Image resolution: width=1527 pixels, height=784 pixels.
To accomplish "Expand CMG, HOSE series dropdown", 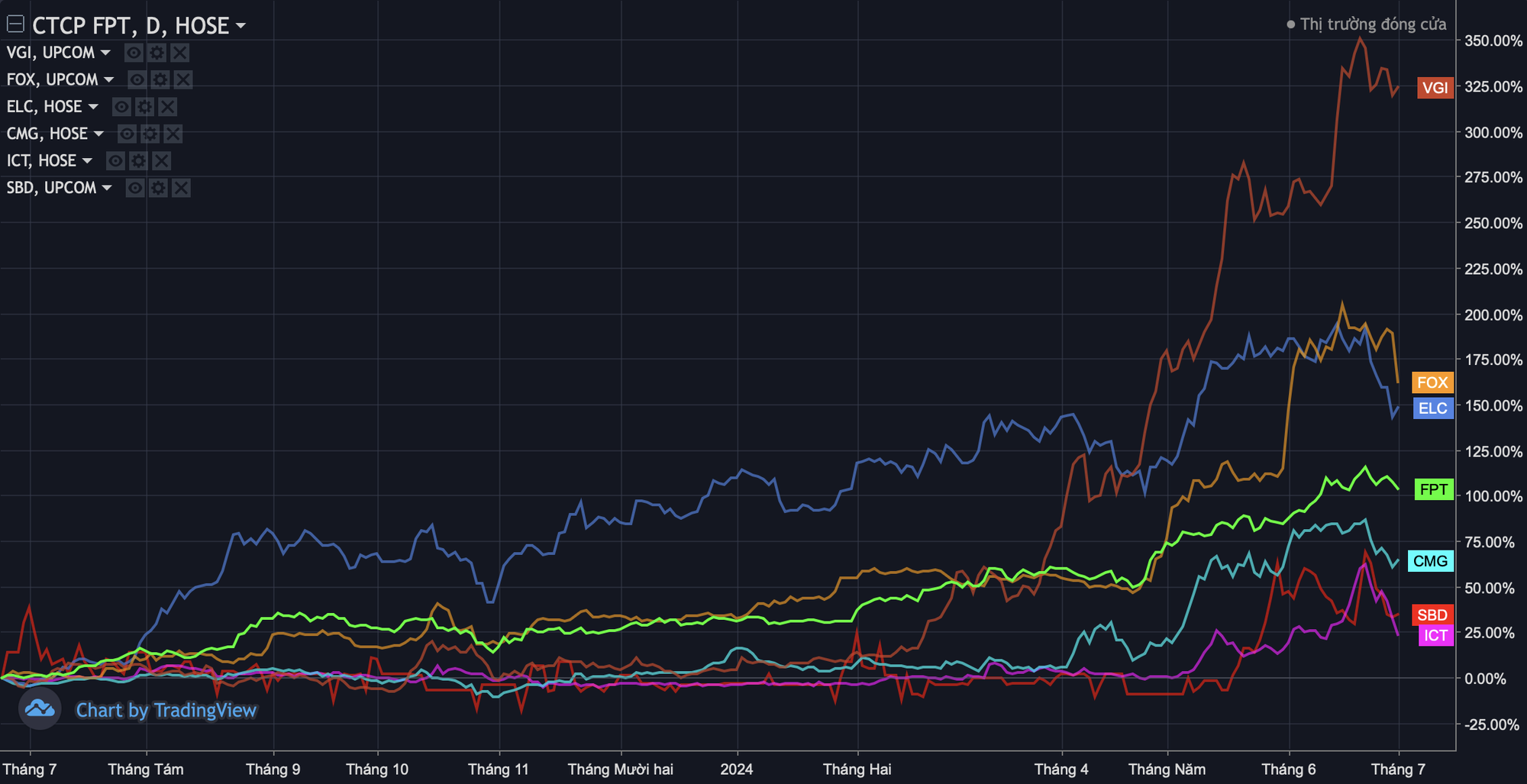I will (x=98, y=134).
